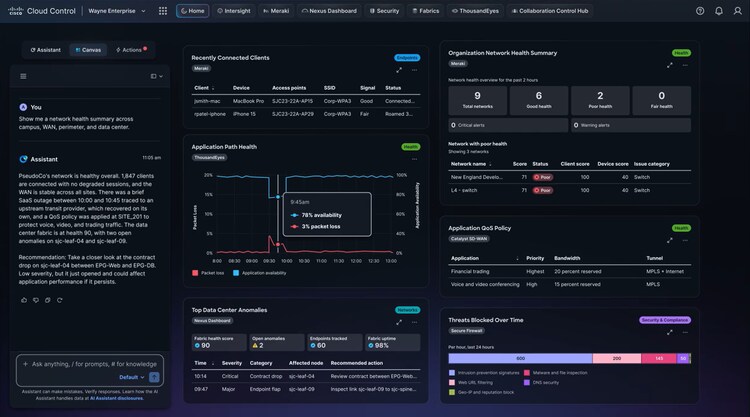Click the 200 web URL filtering segment
The height and width of the screenshot is (417, 750).
617,358
